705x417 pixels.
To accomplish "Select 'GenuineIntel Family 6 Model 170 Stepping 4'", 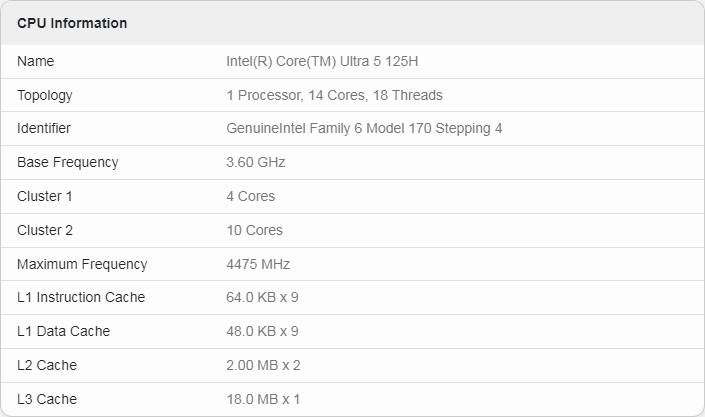I will pyautogui.click(x=364, y=129).
